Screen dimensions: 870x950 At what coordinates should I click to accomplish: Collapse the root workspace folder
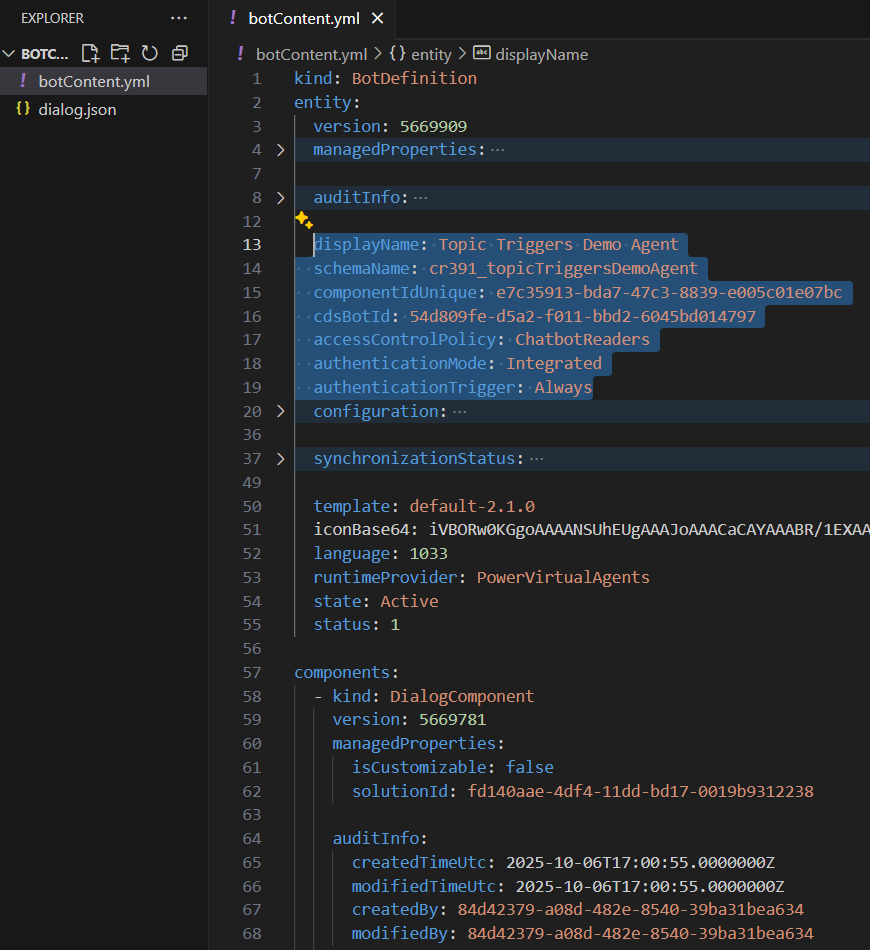10,54
